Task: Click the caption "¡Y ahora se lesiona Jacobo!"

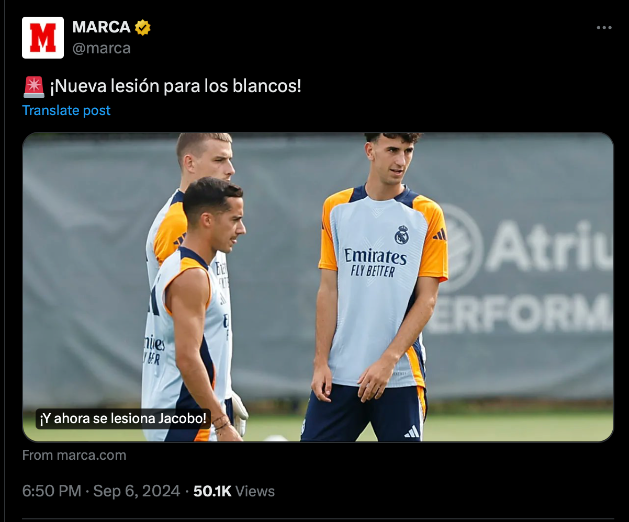Action: tap(123, 418)
